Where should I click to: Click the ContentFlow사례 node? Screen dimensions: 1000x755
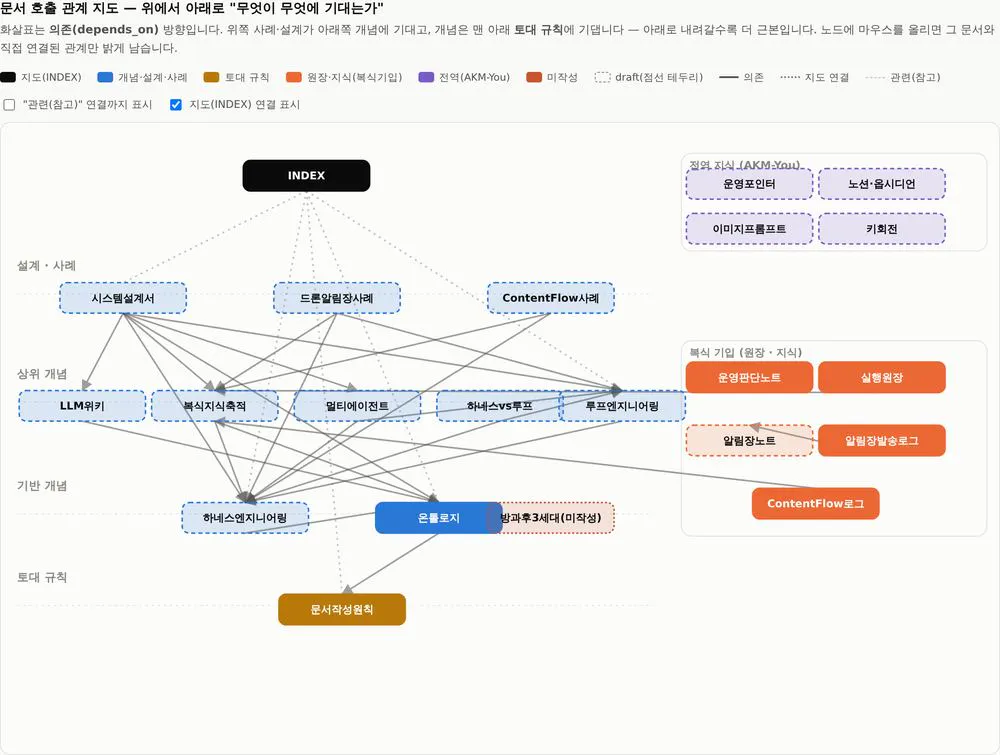550,298
